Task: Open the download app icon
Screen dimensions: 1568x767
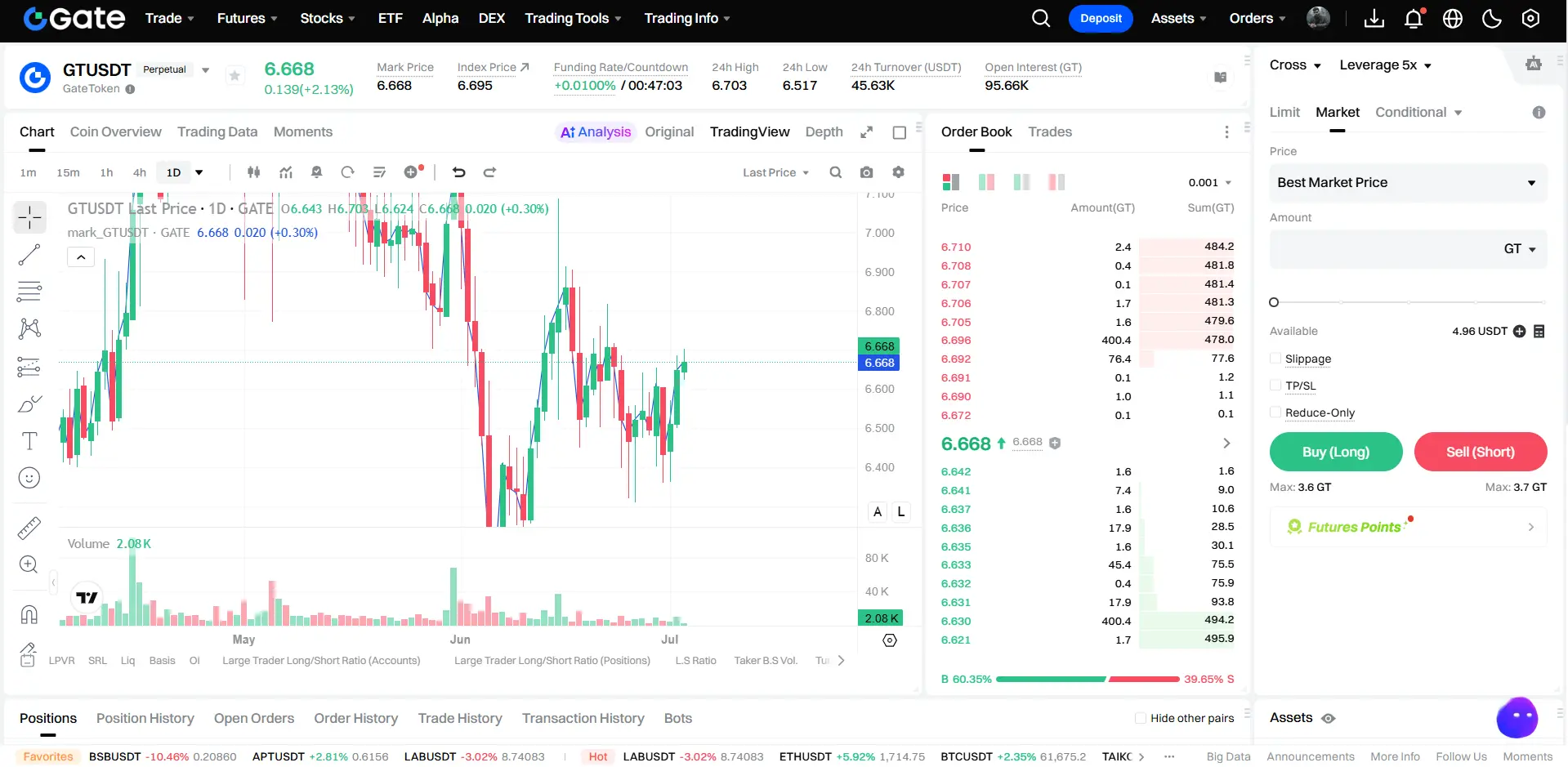Action: tap(1374, 18)
